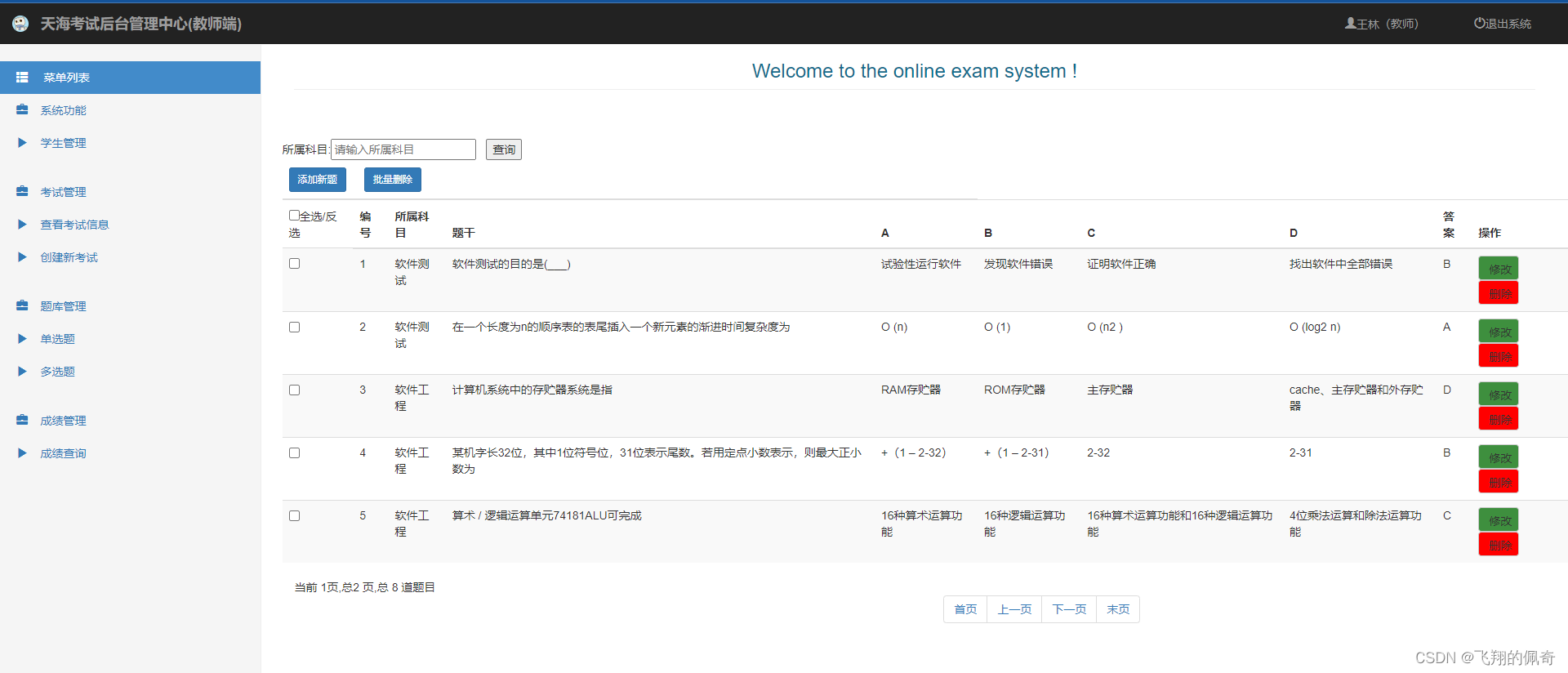Click the briefcase icon beside 系统功能
1568x673 pixels.
[x=22, y=109]
